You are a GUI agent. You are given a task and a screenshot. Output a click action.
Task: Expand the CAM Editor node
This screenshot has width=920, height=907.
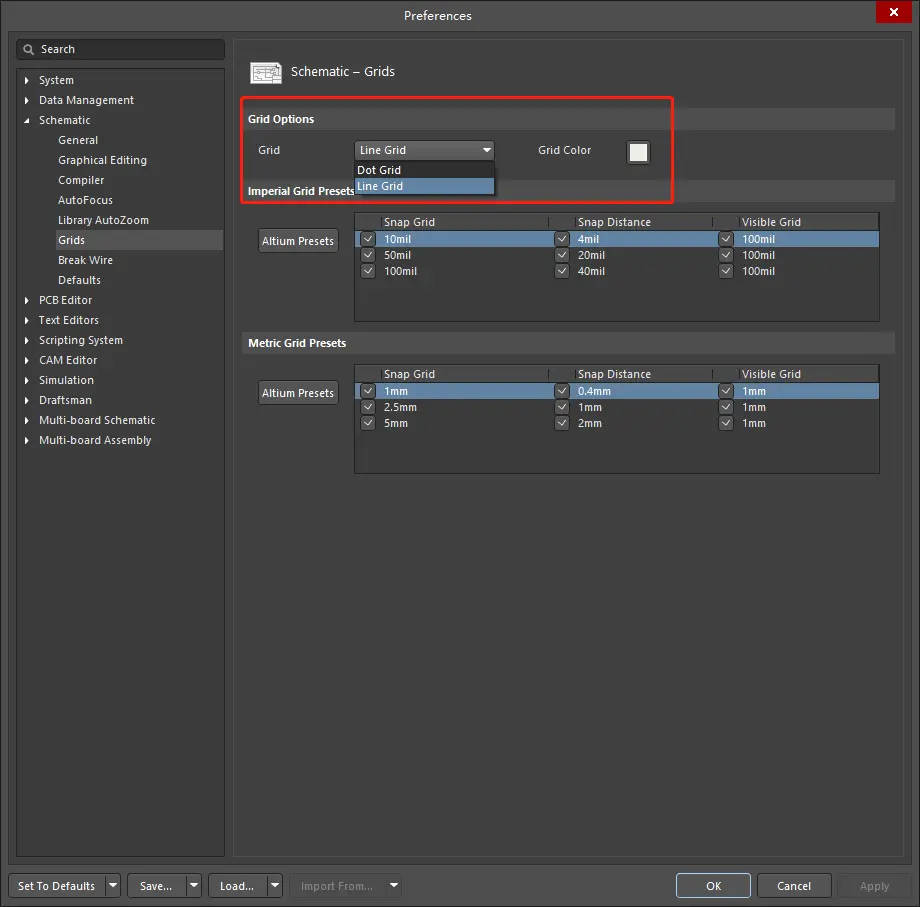(x=26, y=360)
